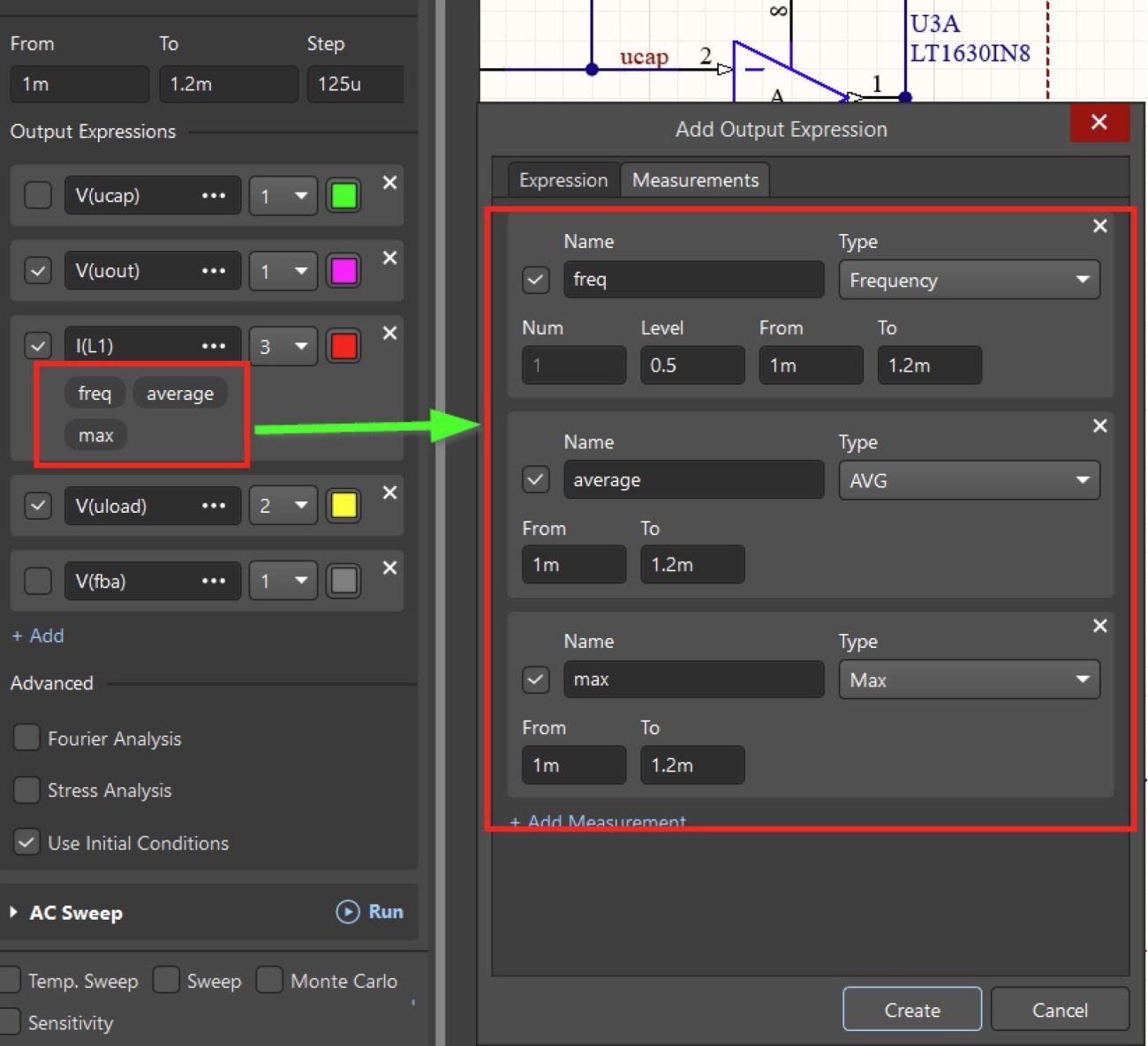The image size is (1148, 1046).
Task: Run the AC Sweep simulation
Action: pos(369,912)
